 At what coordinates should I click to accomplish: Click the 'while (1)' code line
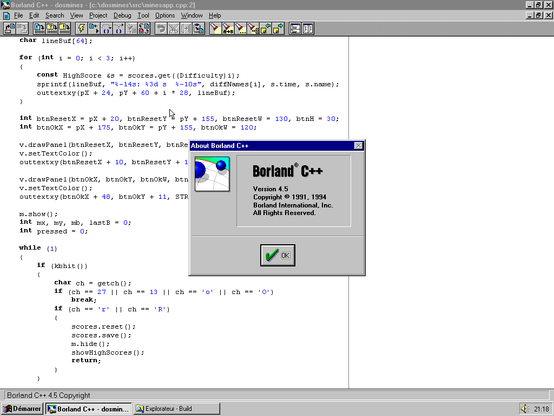click(x=38, y=248)
